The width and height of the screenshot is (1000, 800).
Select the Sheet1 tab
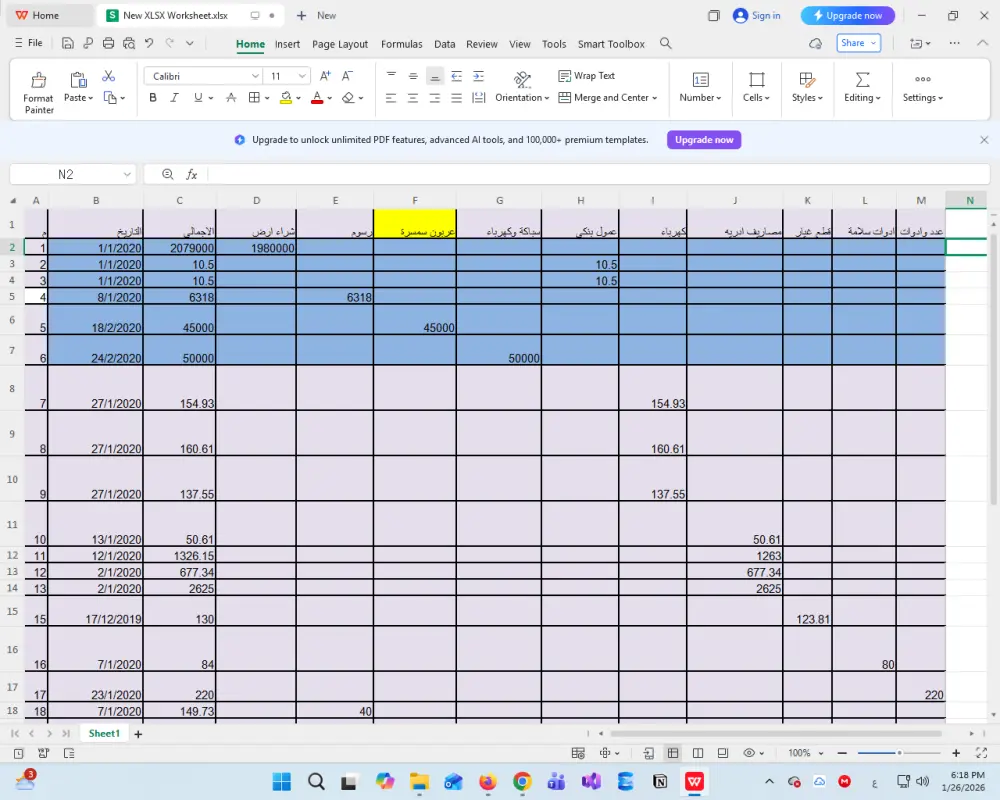[104, 733]
